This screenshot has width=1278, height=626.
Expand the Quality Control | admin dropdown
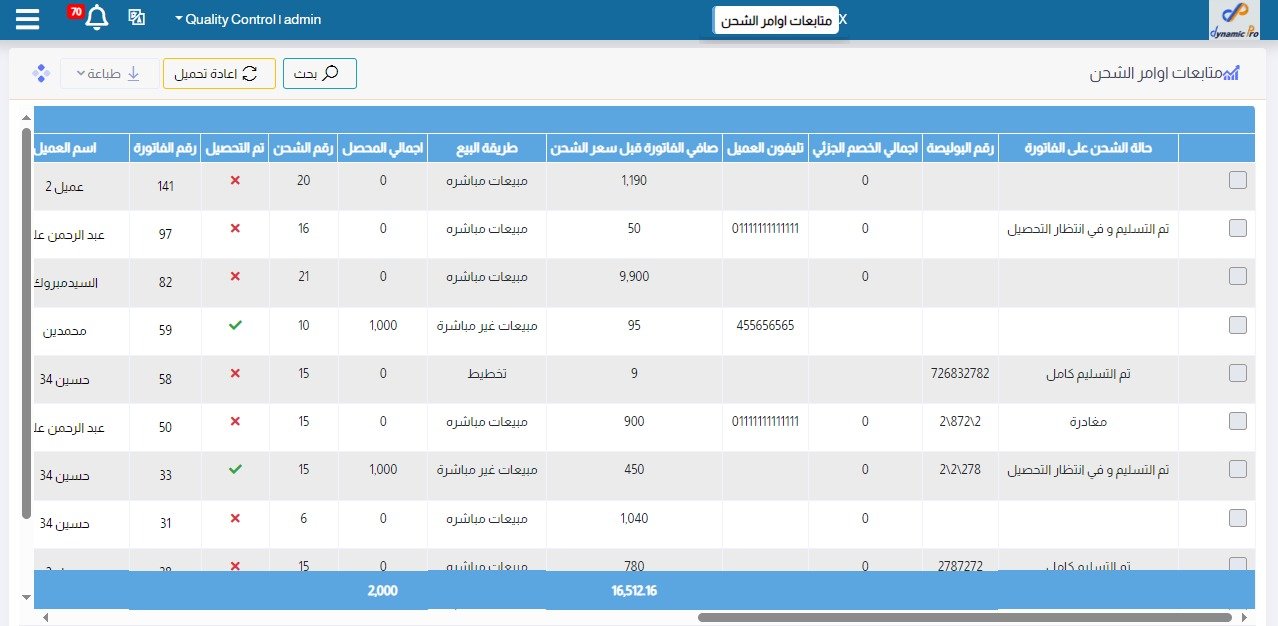click(x=247, y=19)
